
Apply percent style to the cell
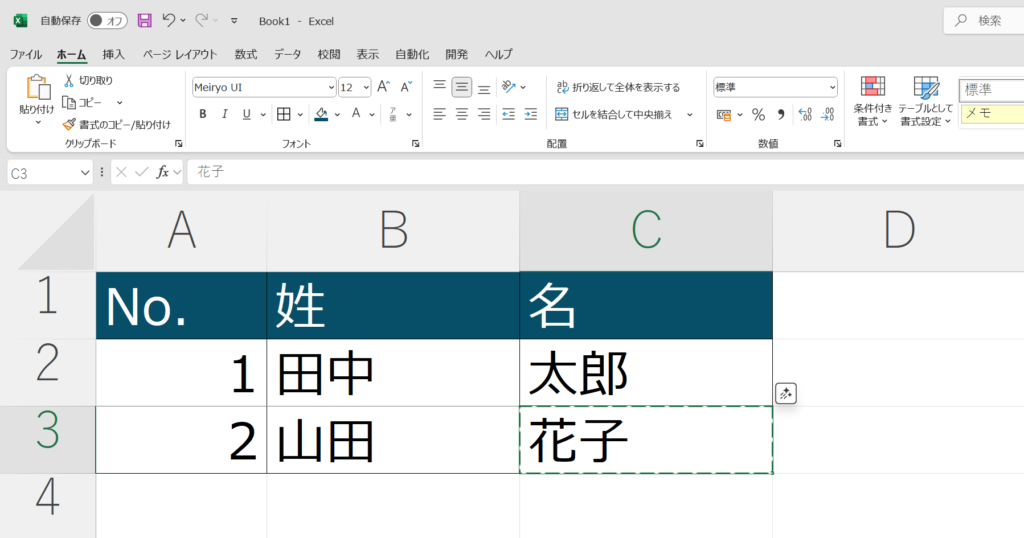point(758,115)
